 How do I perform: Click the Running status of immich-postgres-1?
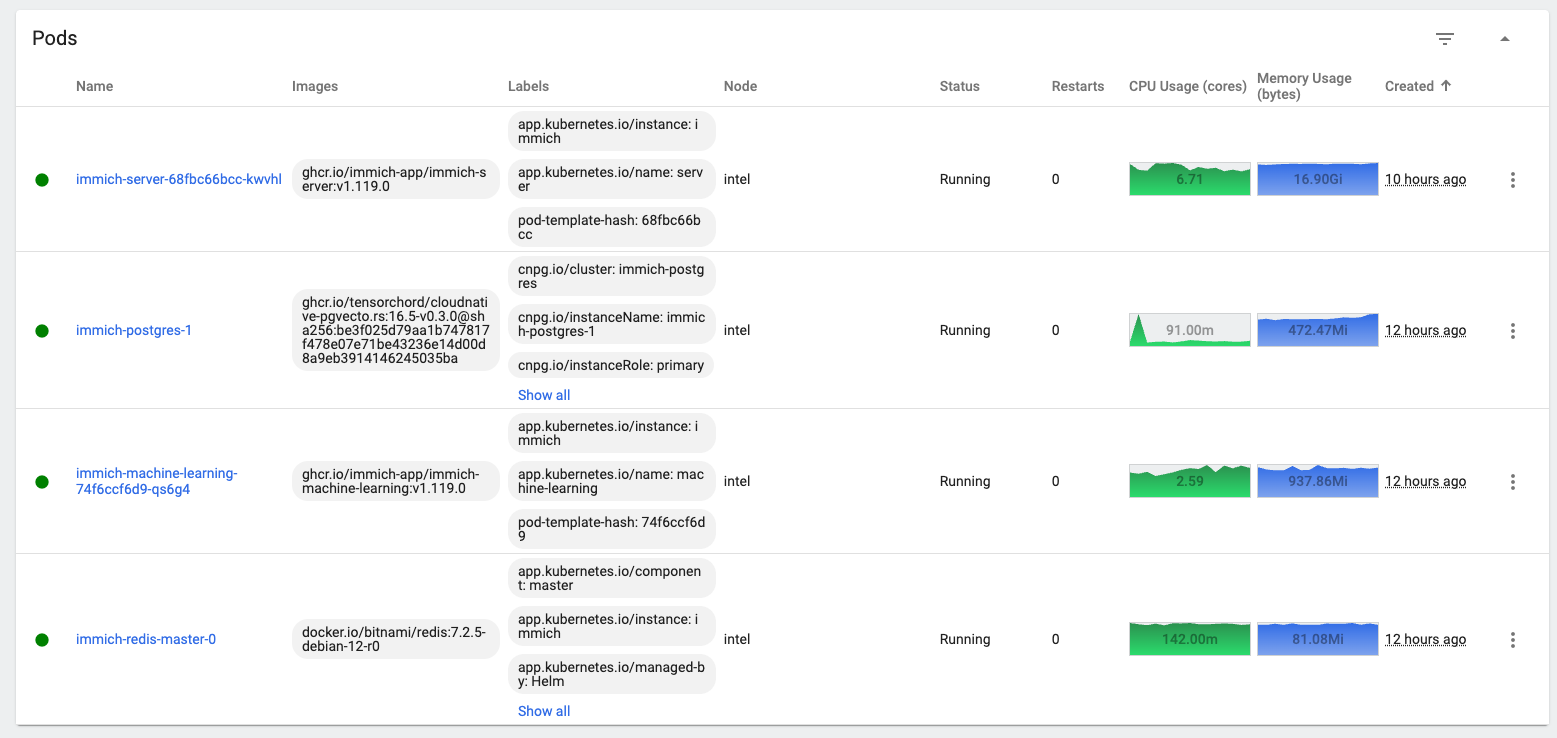pos(965,330)
